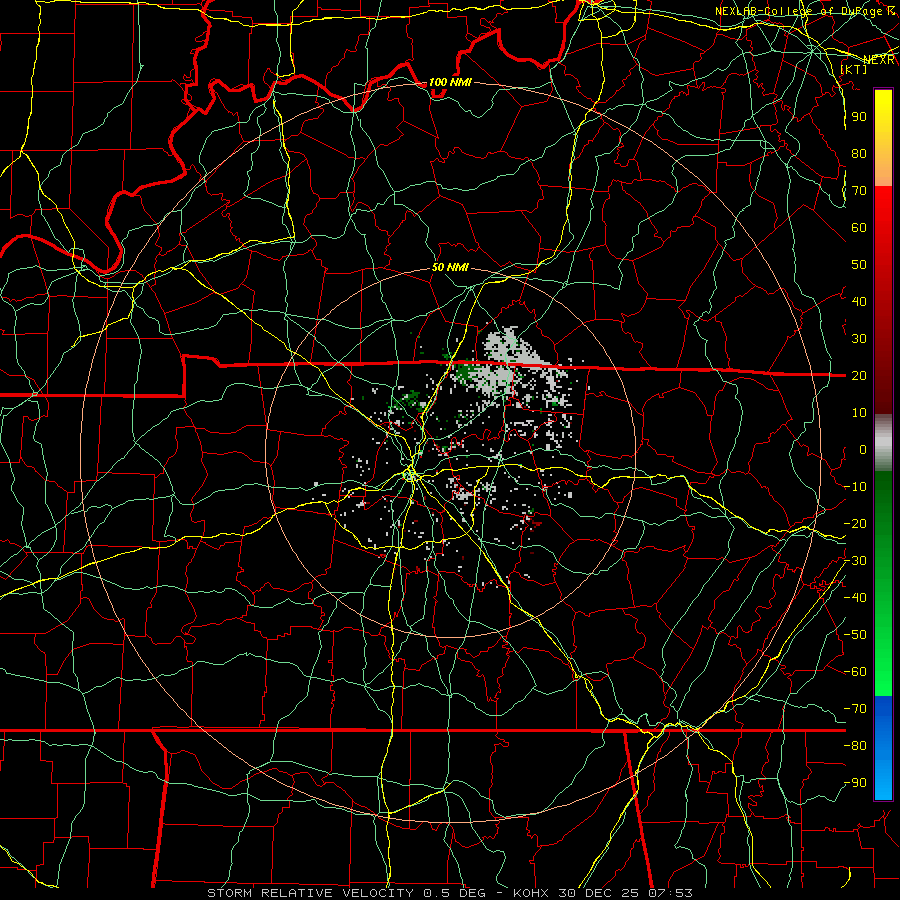The height and width of the screenshot is (900, 900).
Task: Click the -70 value on colorbar scale
Action: [x=855, y=708]
